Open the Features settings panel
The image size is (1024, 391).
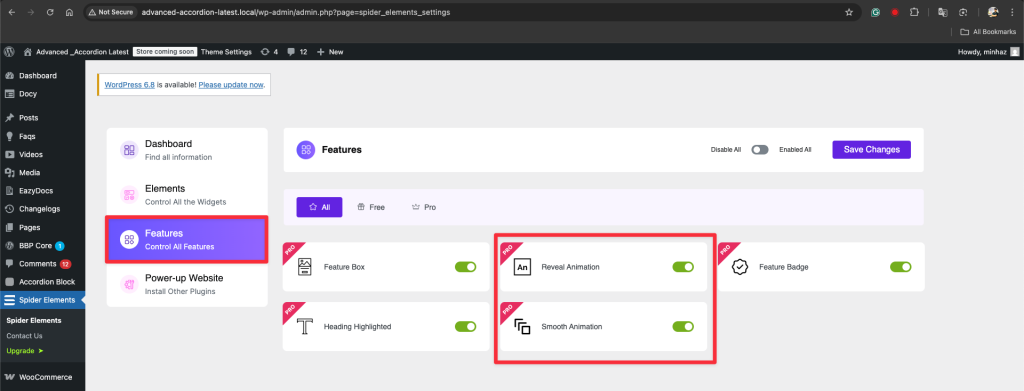click(187, 240)
